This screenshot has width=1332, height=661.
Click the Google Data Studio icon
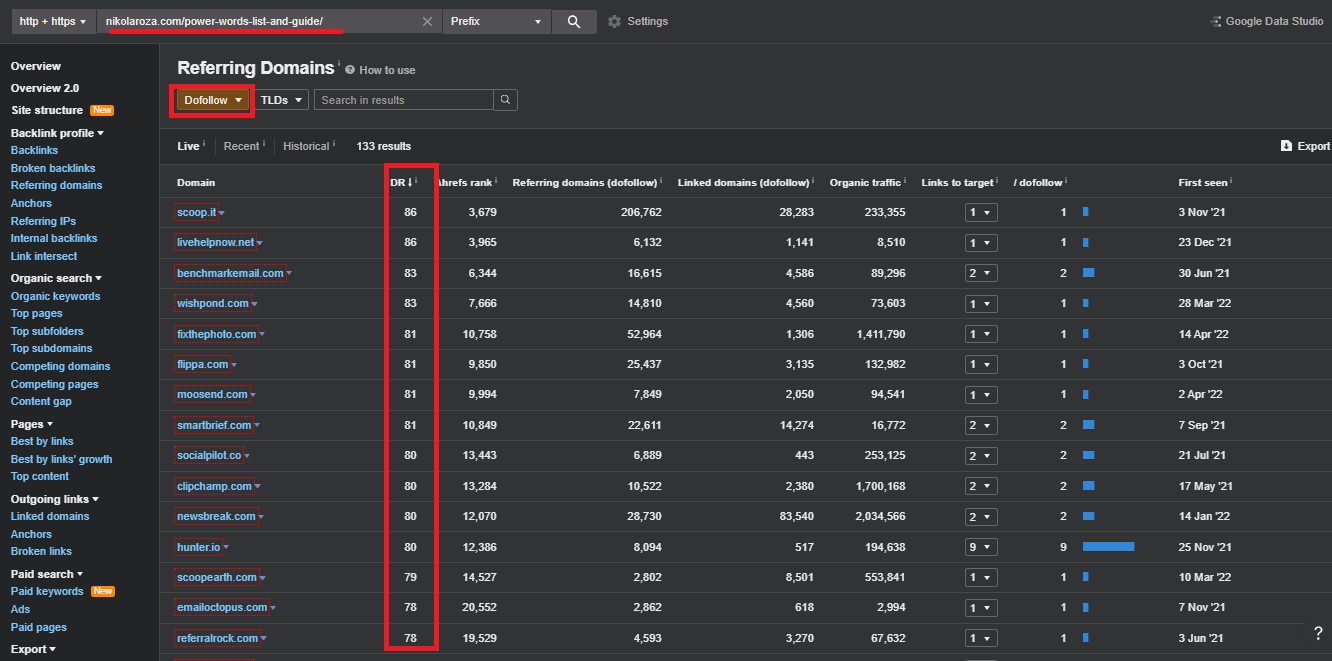coord(1215,22)
